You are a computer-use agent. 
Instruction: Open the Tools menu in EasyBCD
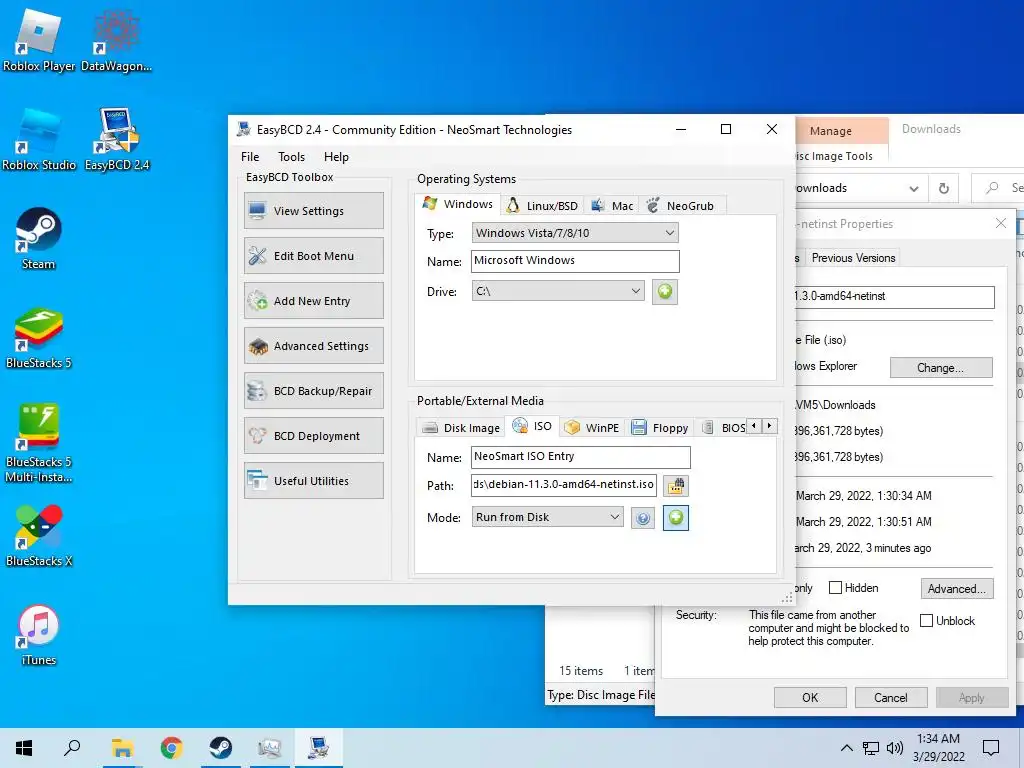(291, 157)
